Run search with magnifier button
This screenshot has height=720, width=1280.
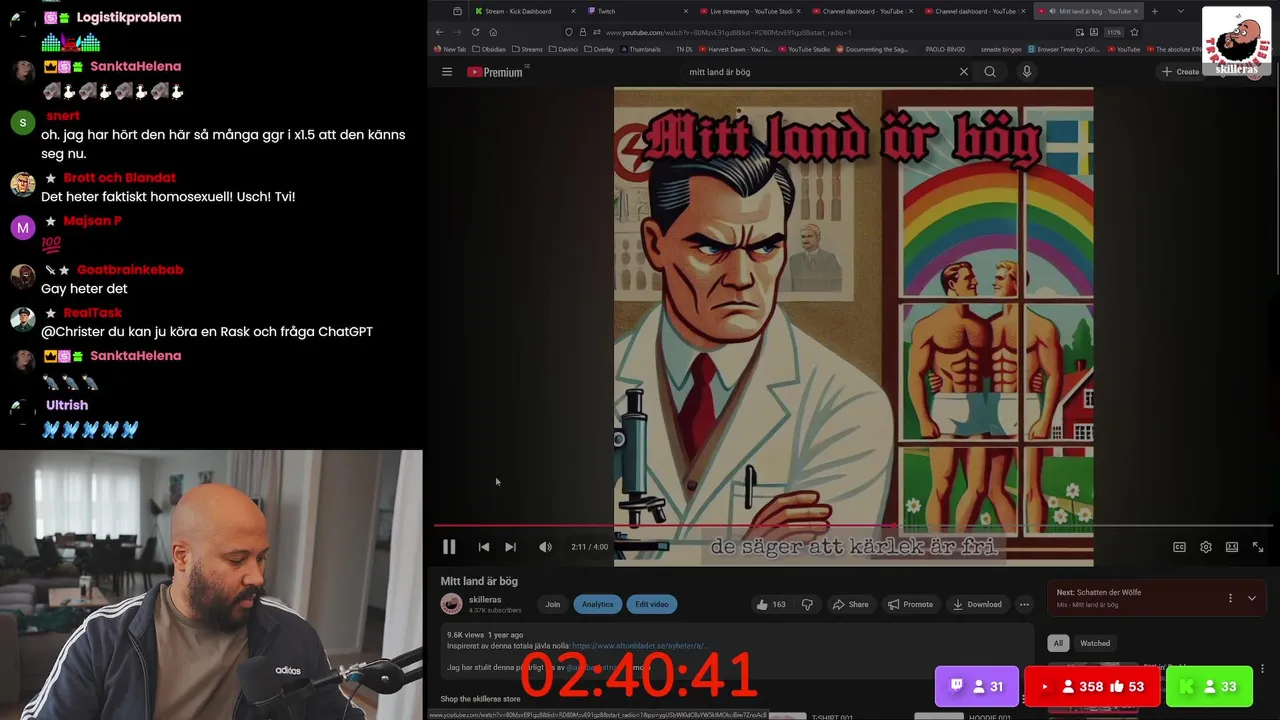(990, 72)
